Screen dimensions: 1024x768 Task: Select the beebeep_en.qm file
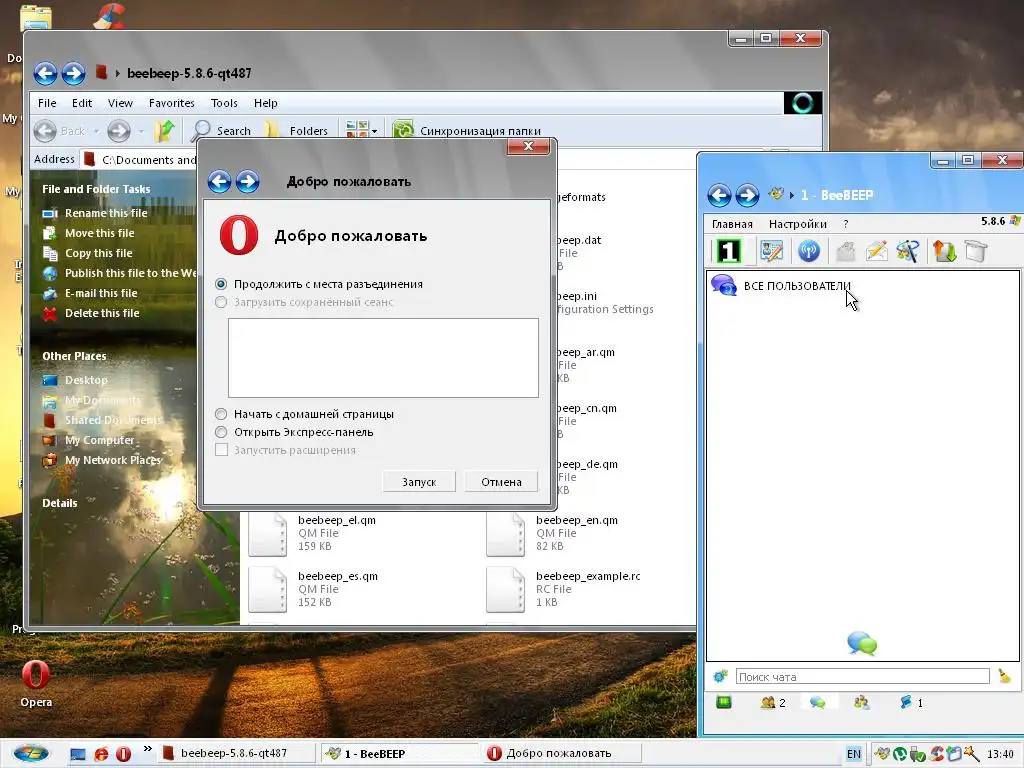552,534
